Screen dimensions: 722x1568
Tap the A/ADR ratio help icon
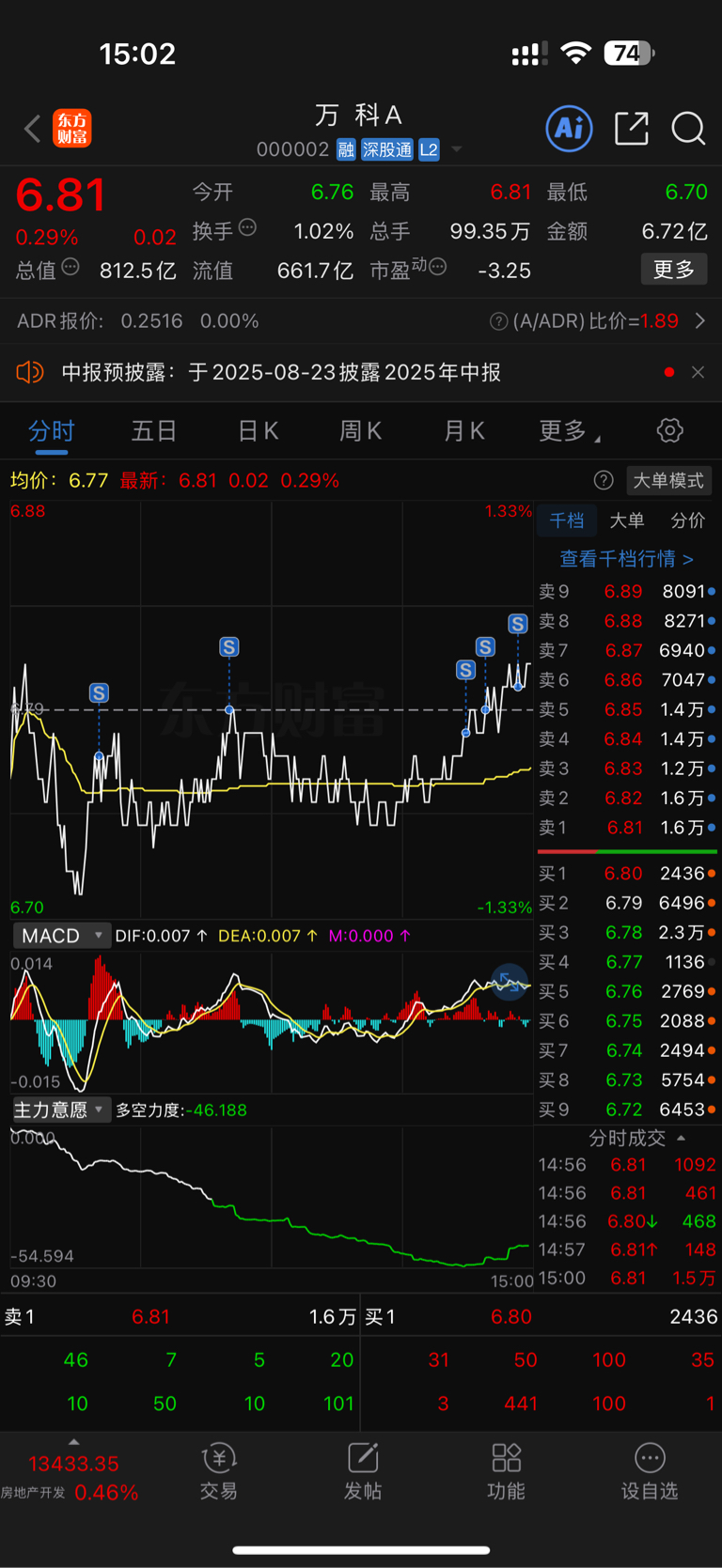pyautogui.click(x=498, y=321)
